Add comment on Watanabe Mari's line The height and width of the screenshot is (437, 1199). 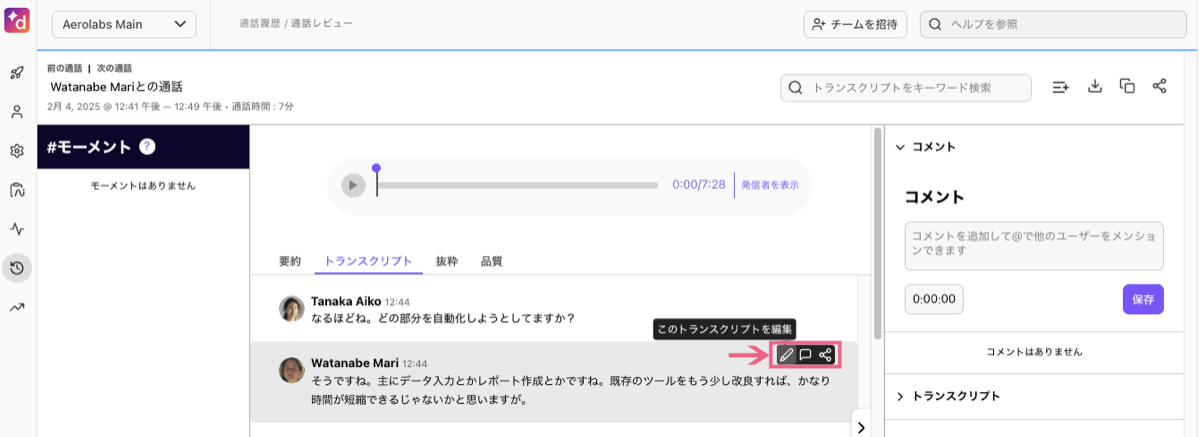[805, 354]
